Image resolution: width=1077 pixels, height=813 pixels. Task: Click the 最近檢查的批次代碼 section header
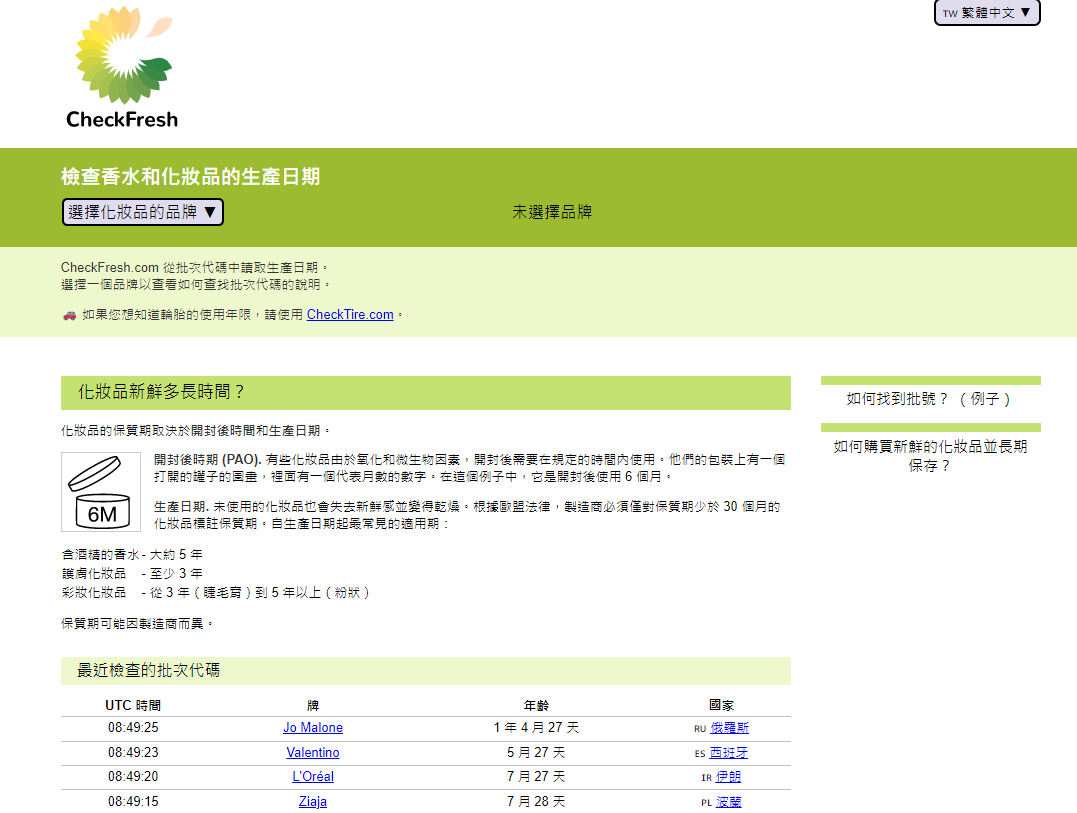point(146,670)
